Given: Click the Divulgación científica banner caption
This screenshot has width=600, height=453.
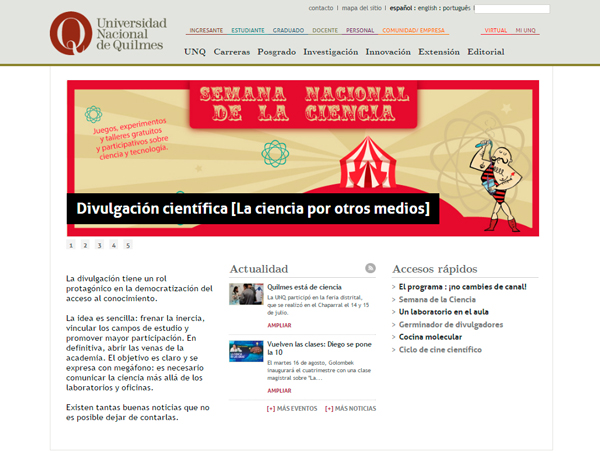Looking at the screenshot, I should click(253, 209).
